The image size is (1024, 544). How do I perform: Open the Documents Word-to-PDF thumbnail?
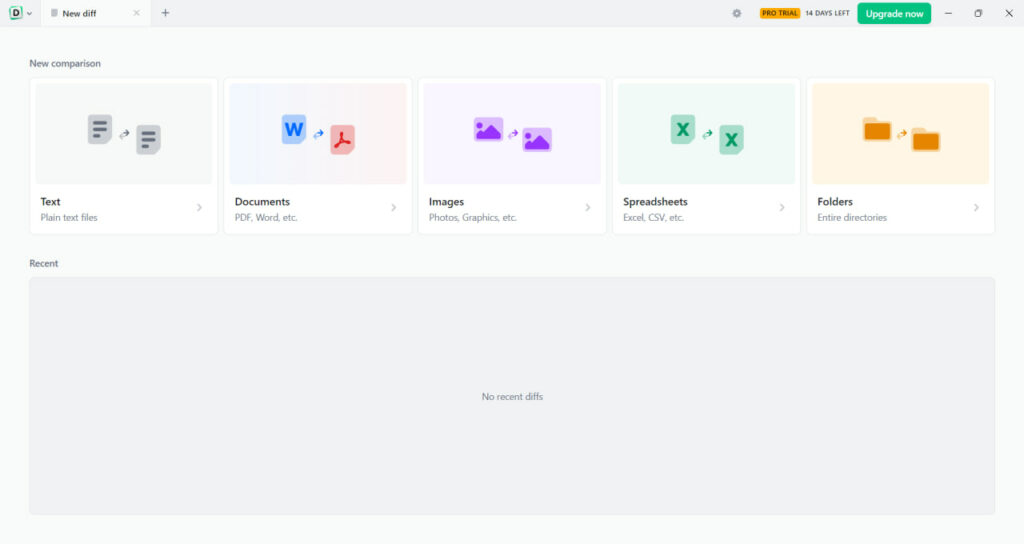[x=318, y=133]
